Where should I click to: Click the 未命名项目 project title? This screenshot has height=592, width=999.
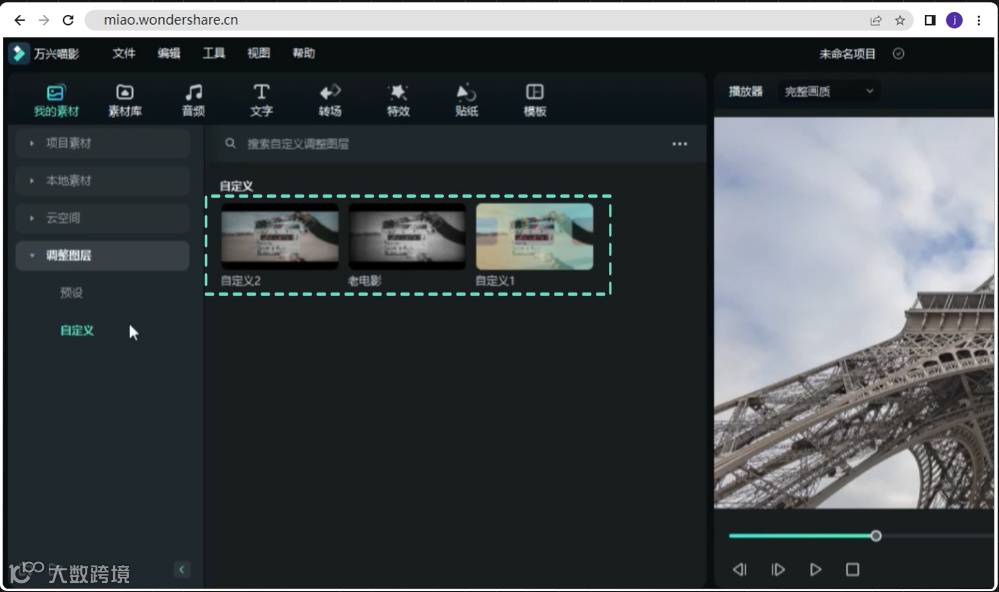tap(847, 54)
